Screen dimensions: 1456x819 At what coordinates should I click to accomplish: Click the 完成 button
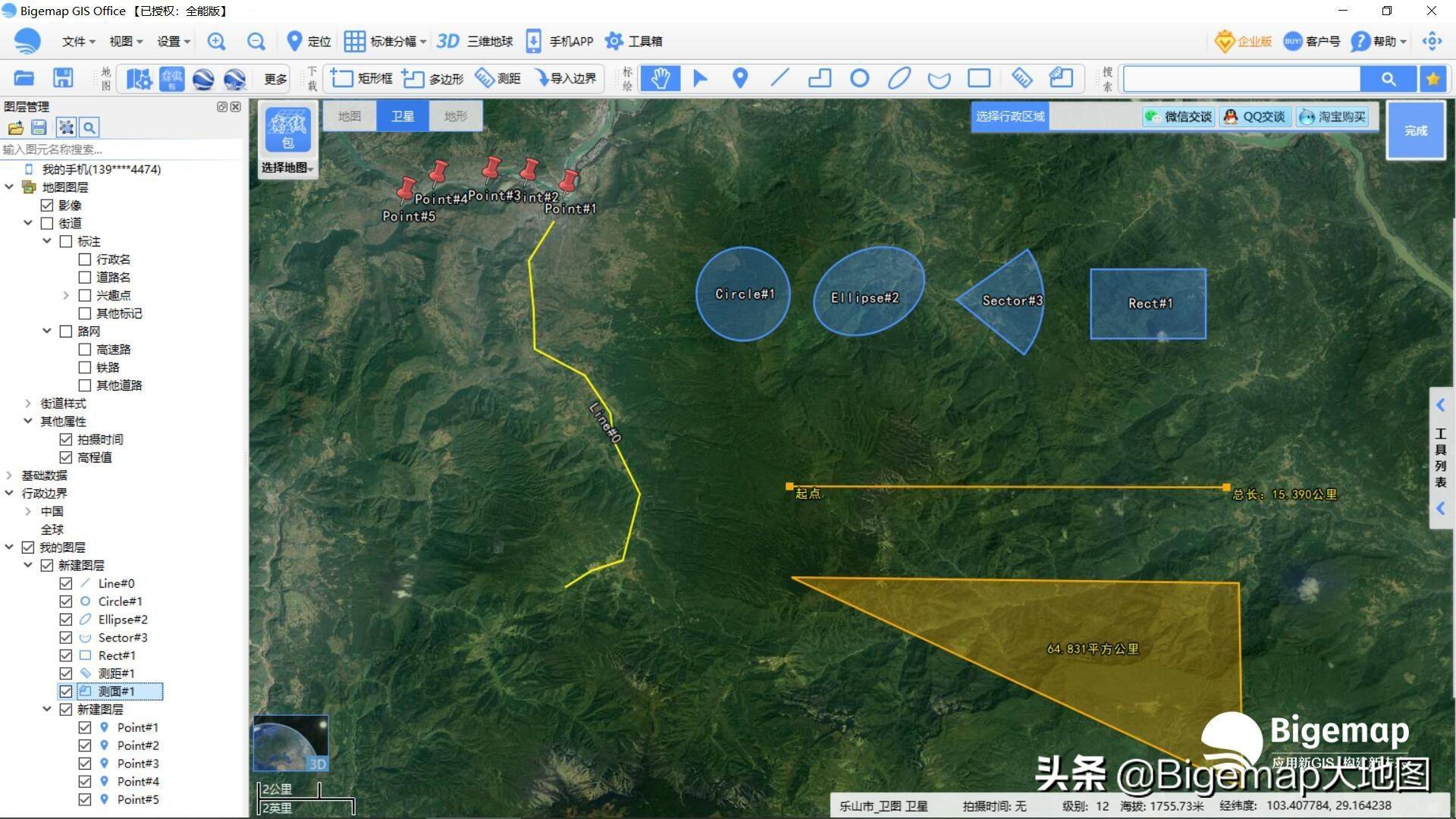click(1415, 130)
